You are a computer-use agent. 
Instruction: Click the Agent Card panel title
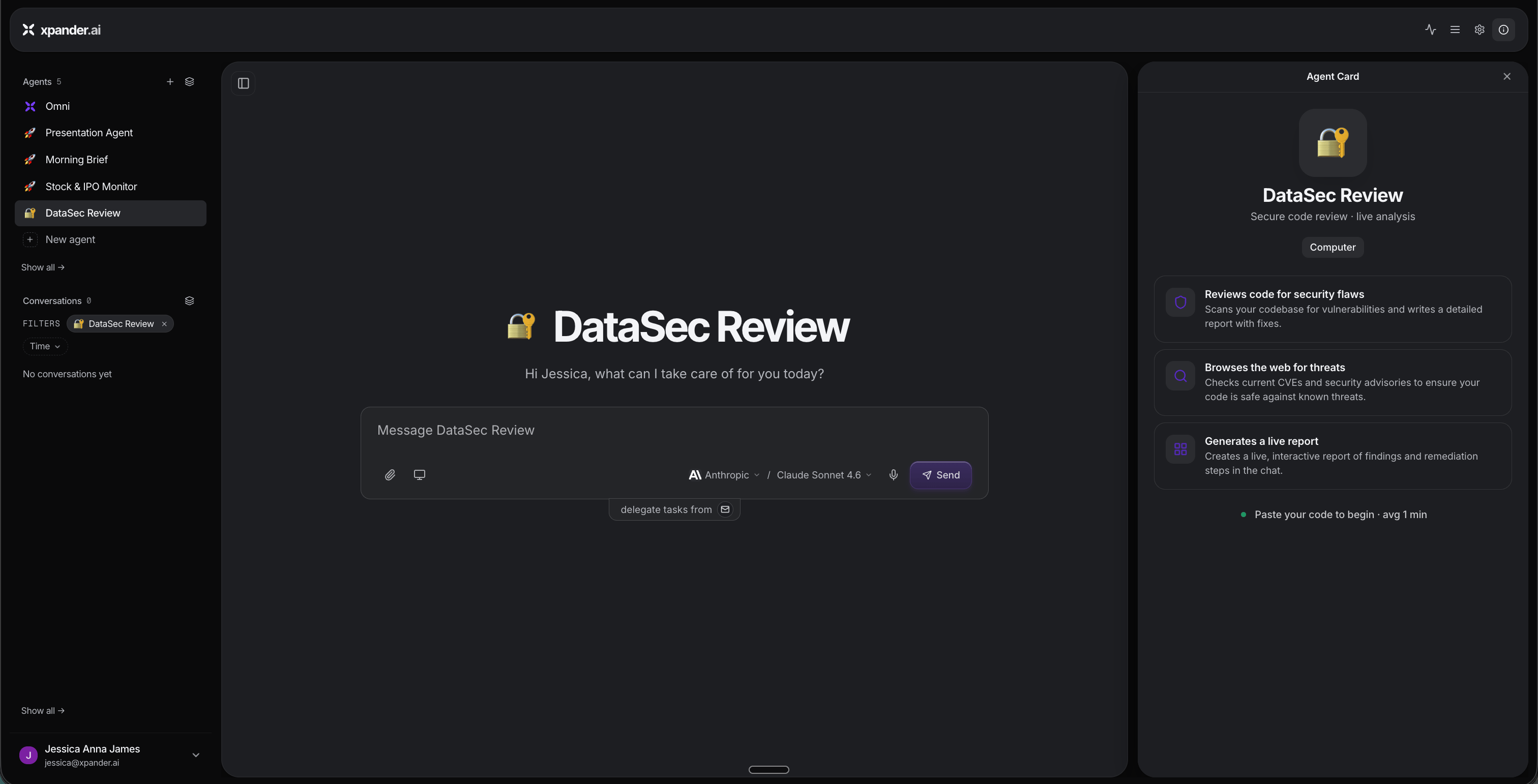click(1333, 76)
